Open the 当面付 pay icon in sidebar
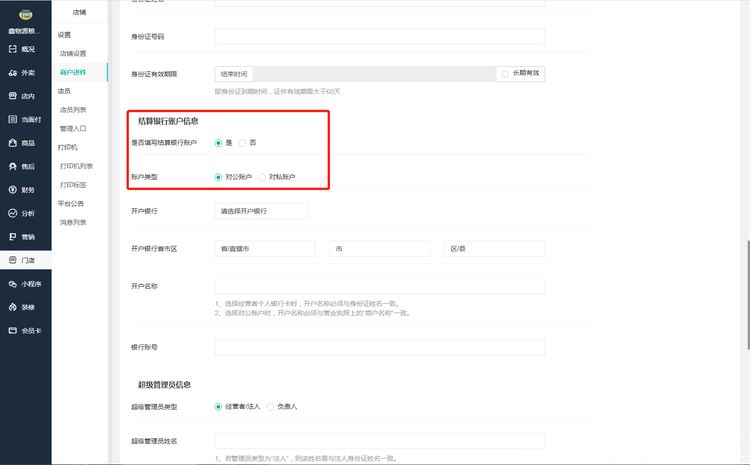The image size is (750, 465). click(x=13, y=119)
